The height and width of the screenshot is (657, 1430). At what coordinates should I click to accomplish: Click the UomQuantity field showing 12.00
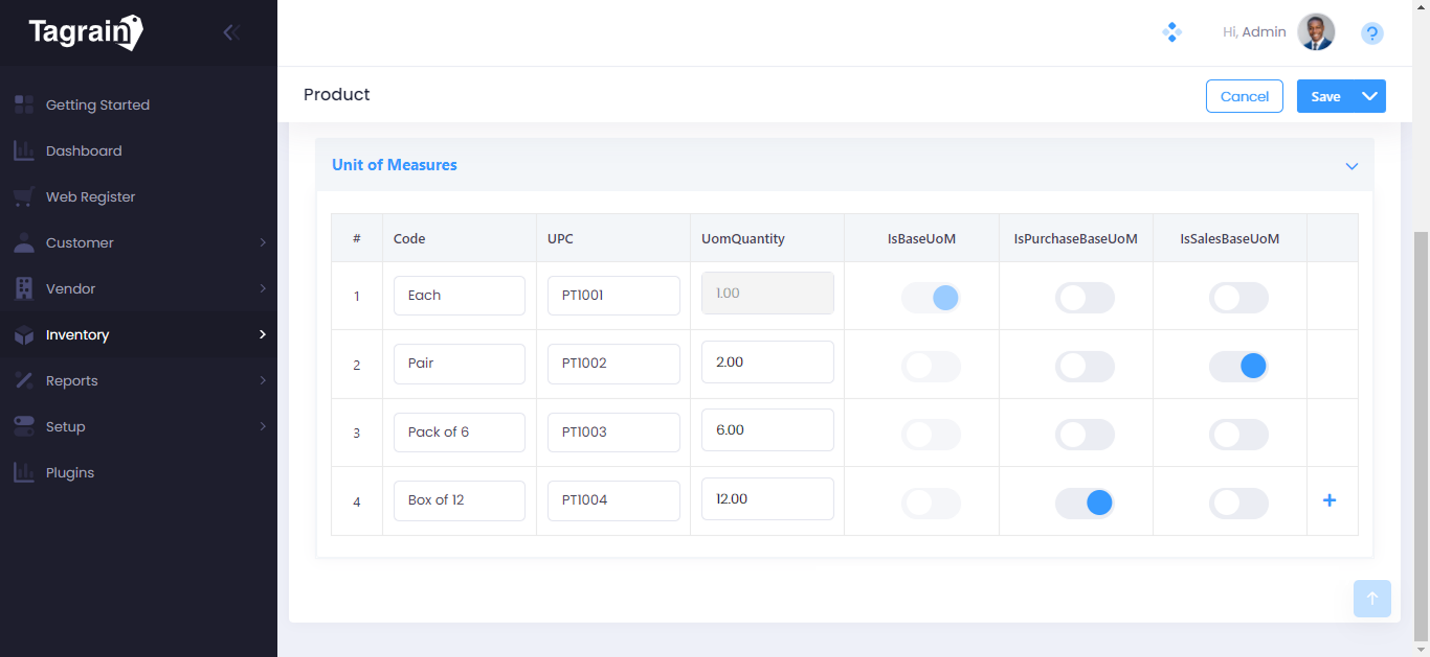click(767, 499)
